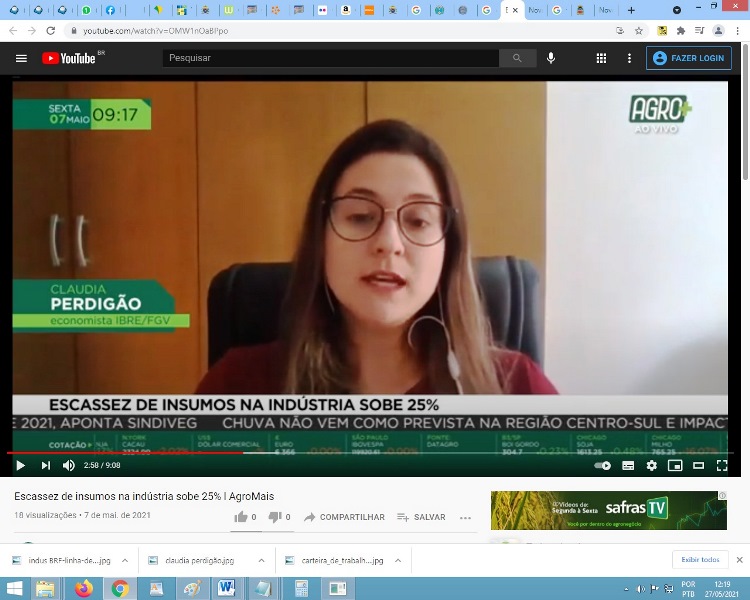
Task: Switch to the Amazon tab
Action: click(345, 10)
